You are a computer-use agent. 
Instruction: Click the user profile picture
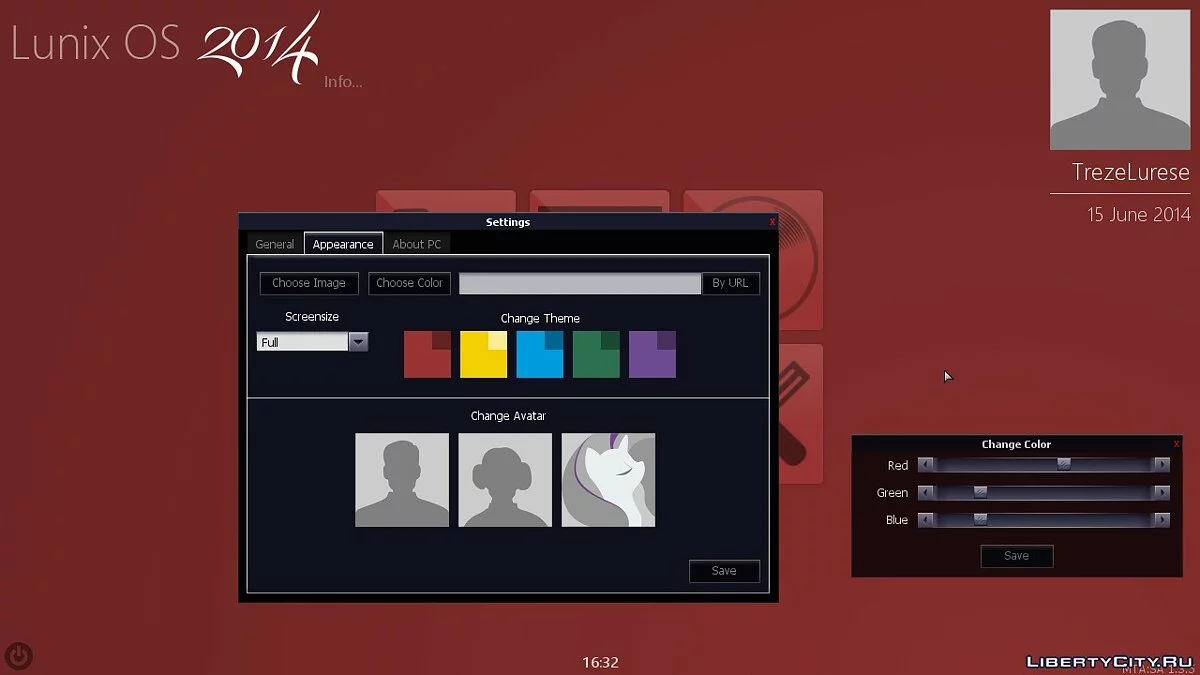pos(1119,80)
